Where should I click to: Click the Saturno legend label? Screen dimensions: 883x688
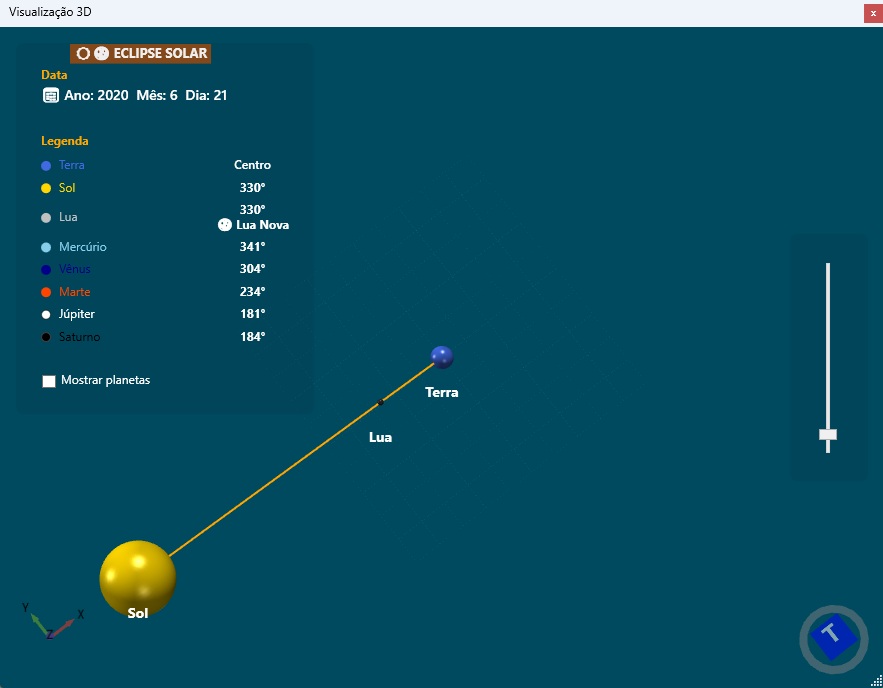(x=79, y=337)
